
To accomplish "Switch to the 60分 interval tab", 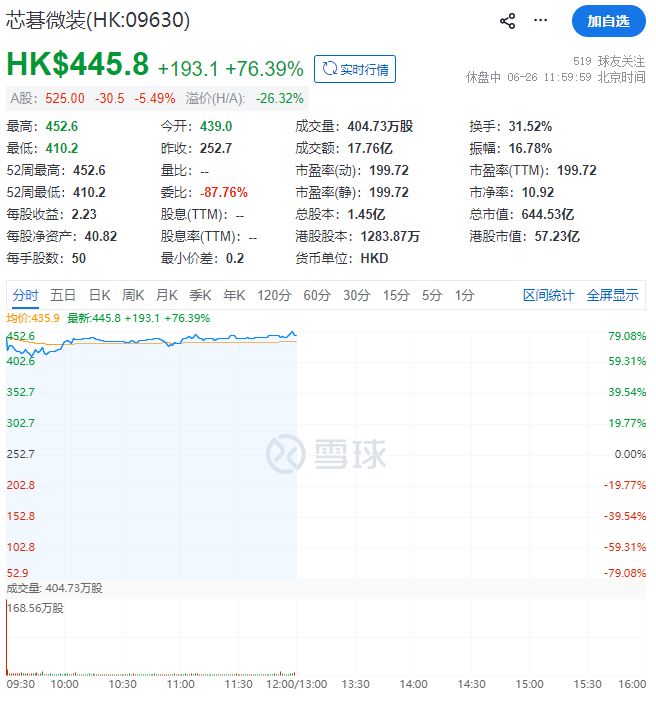I will pos(317,295).
